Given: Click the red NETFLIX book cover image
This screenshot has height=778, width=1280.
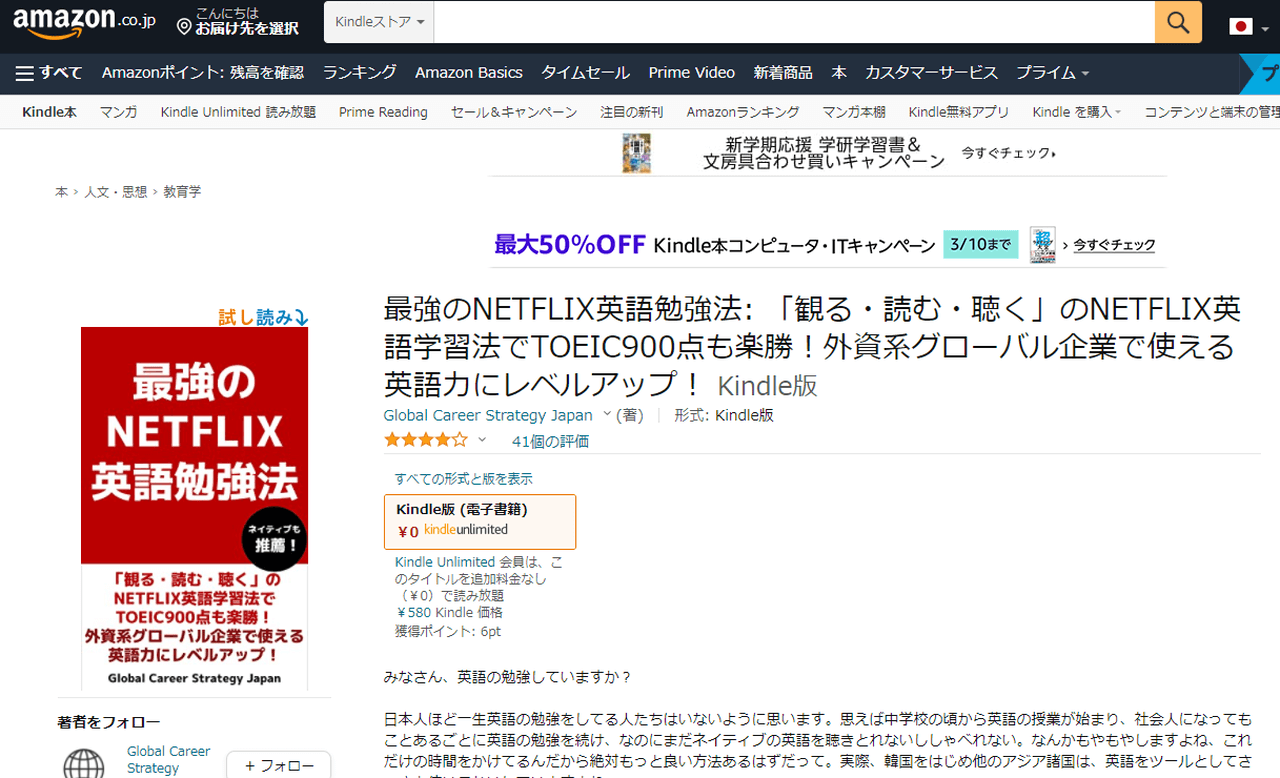Looking at the screenshot, I should click(194, 510).
